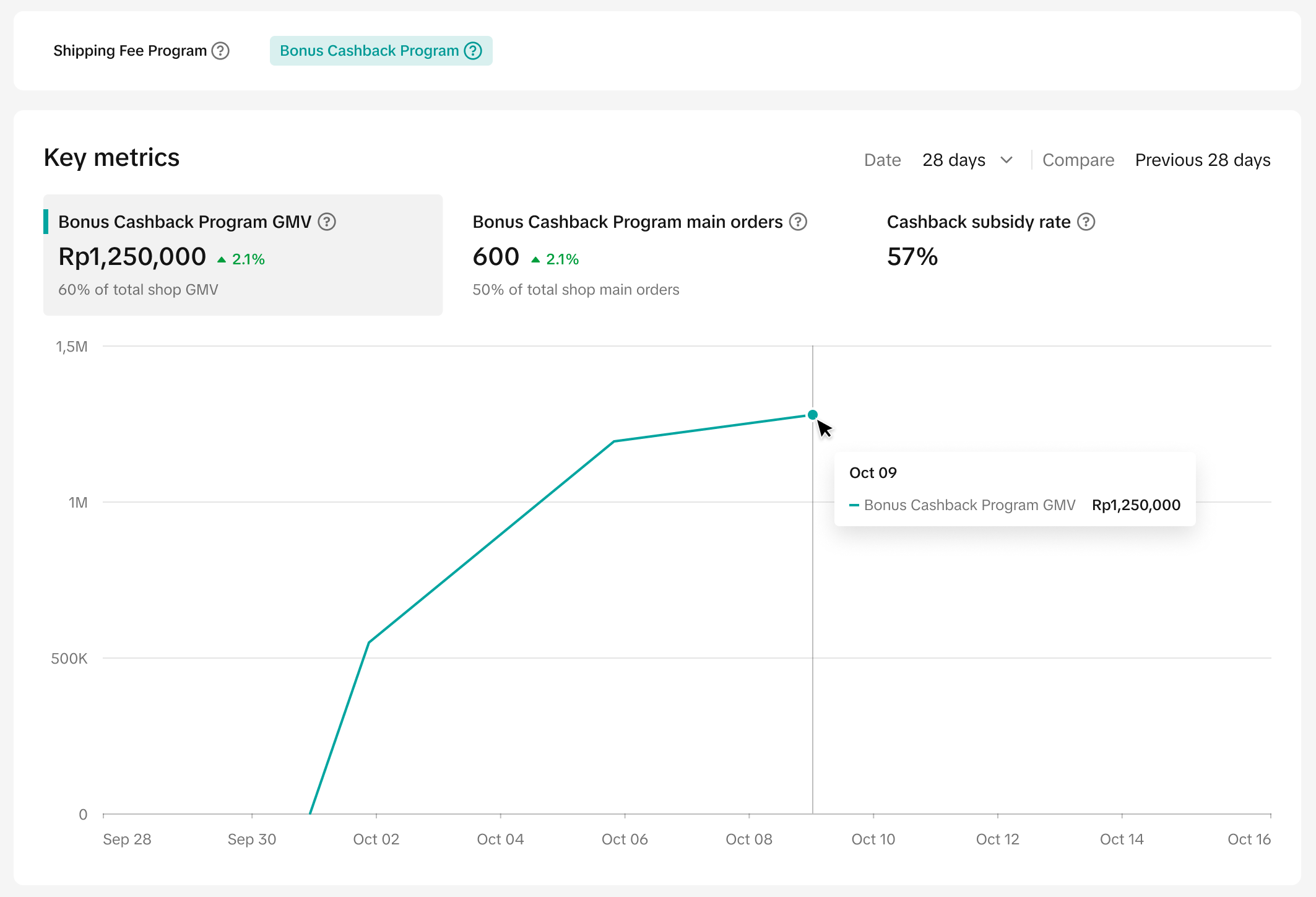Click teal legend dash in chart tooltip
The height and width of the screenshot is (897, 1316).
(854, 505)
